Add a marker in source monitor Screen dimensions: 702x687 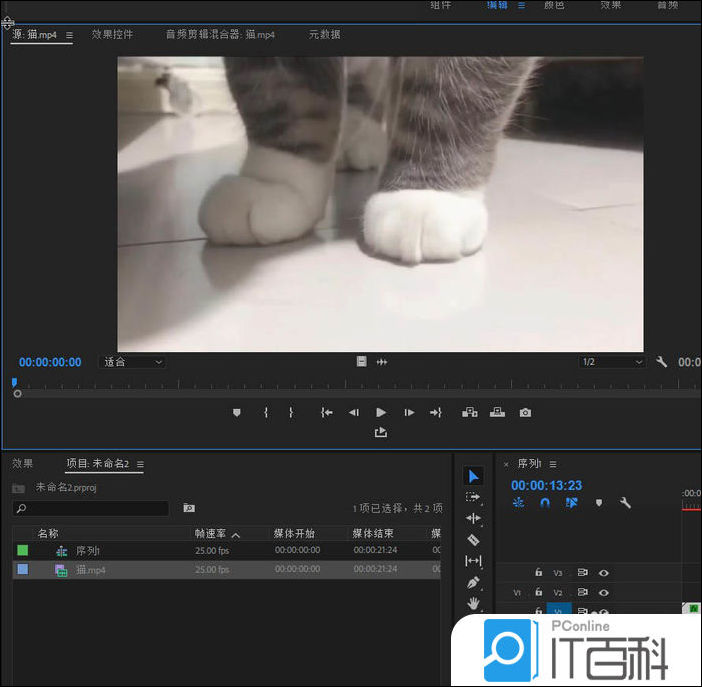coord(237,412)
